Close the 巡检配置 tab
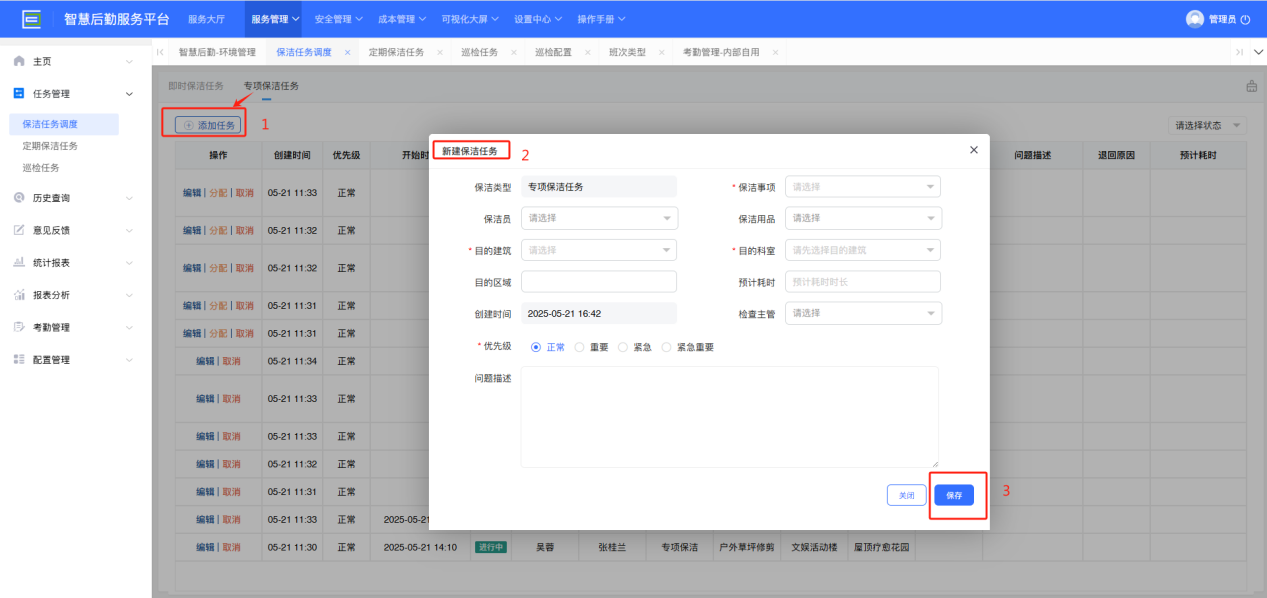Viewport: 1267px width, 598px height. tap(588, 52)
